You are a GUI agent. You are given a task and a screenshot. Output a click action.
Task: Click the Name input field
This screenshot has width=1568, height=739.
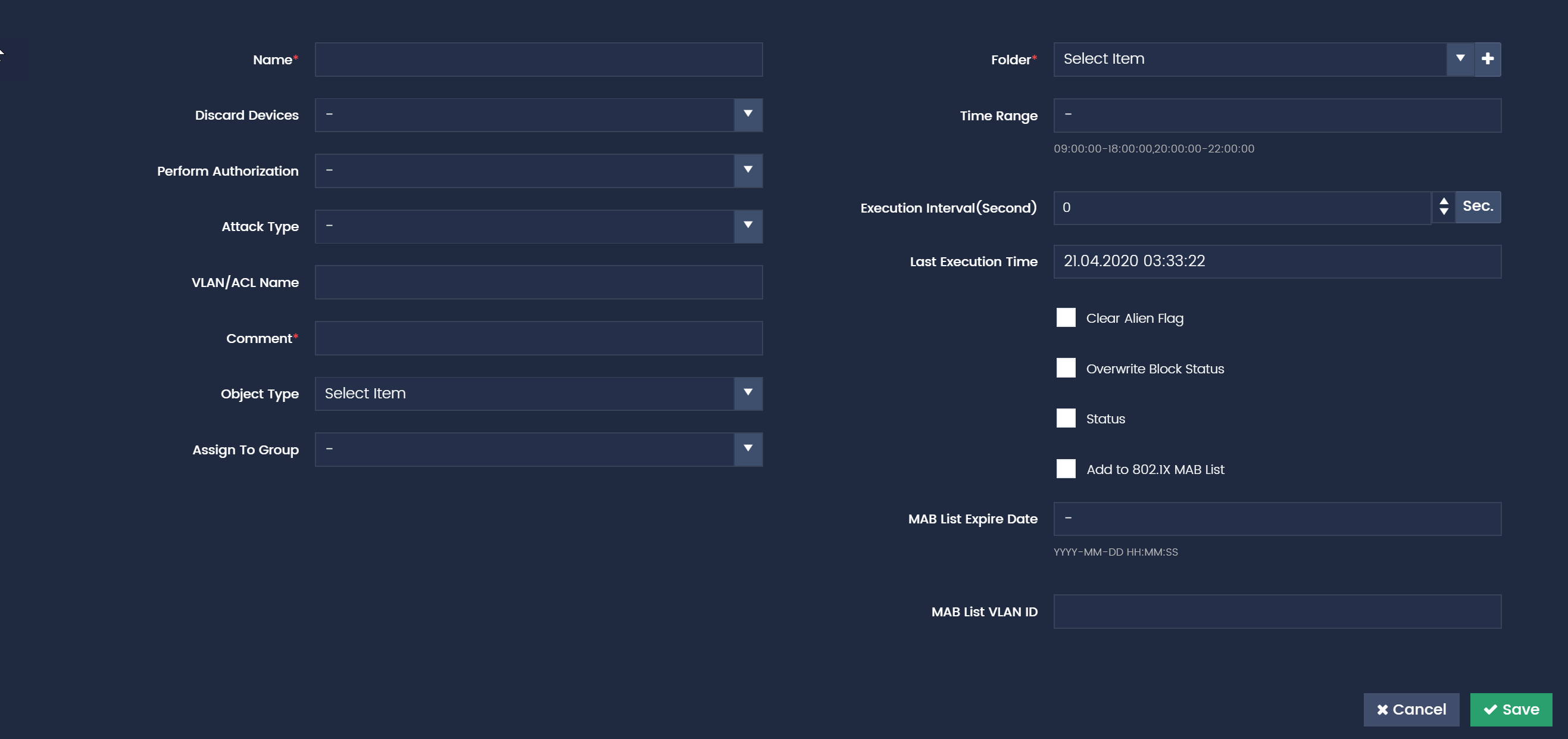coord(539,60)
